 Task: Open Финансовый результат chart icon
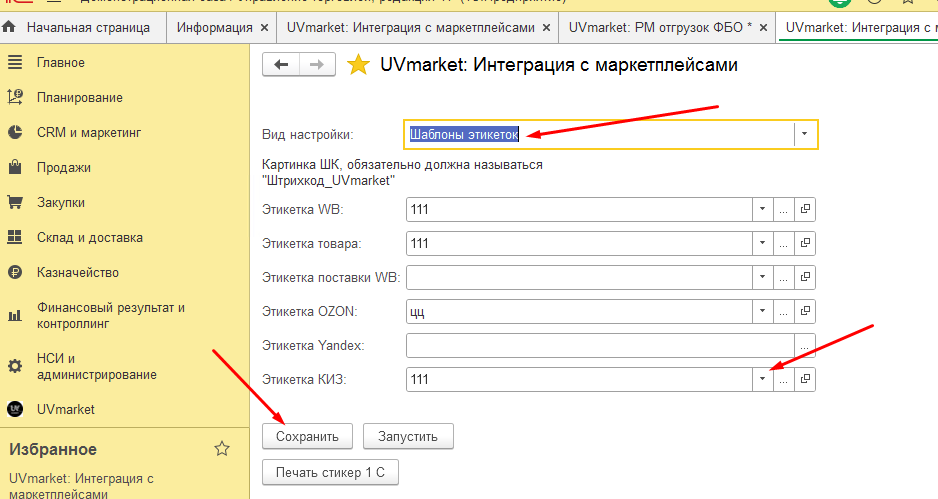pyautogui.click(x=15, y=315)
